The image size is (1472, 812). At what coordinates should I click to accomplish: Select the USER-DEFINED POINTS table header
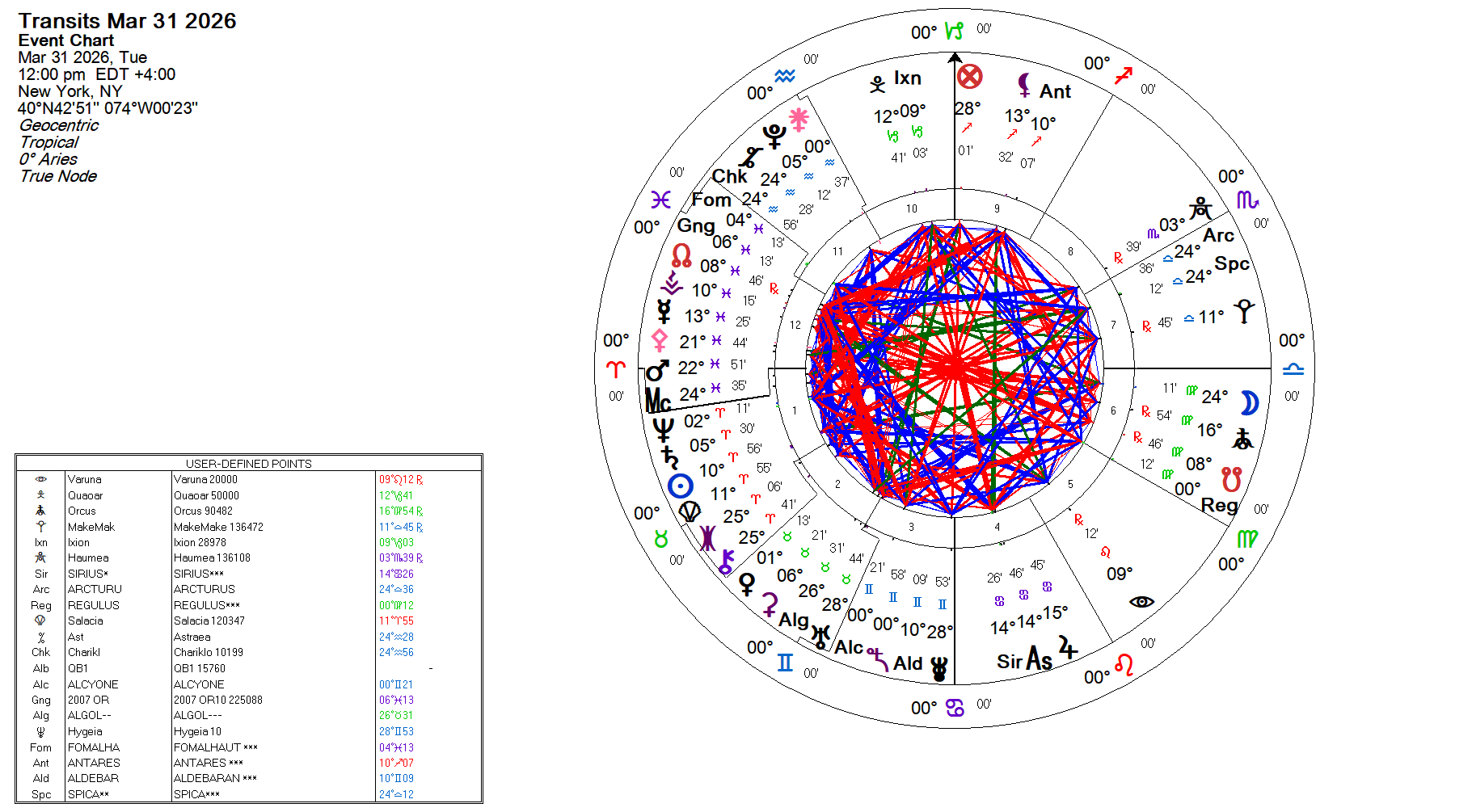coord(248,464)
